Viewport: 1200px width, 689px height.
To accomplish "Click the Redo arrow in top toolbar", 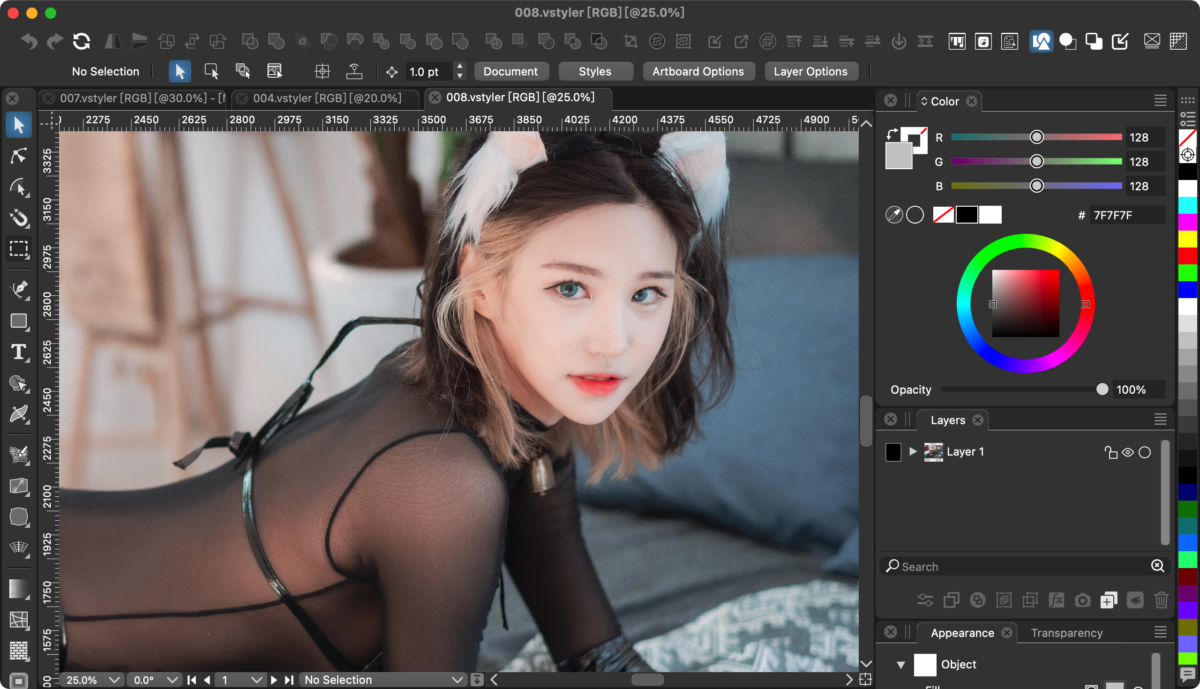I will pos(55,41).
